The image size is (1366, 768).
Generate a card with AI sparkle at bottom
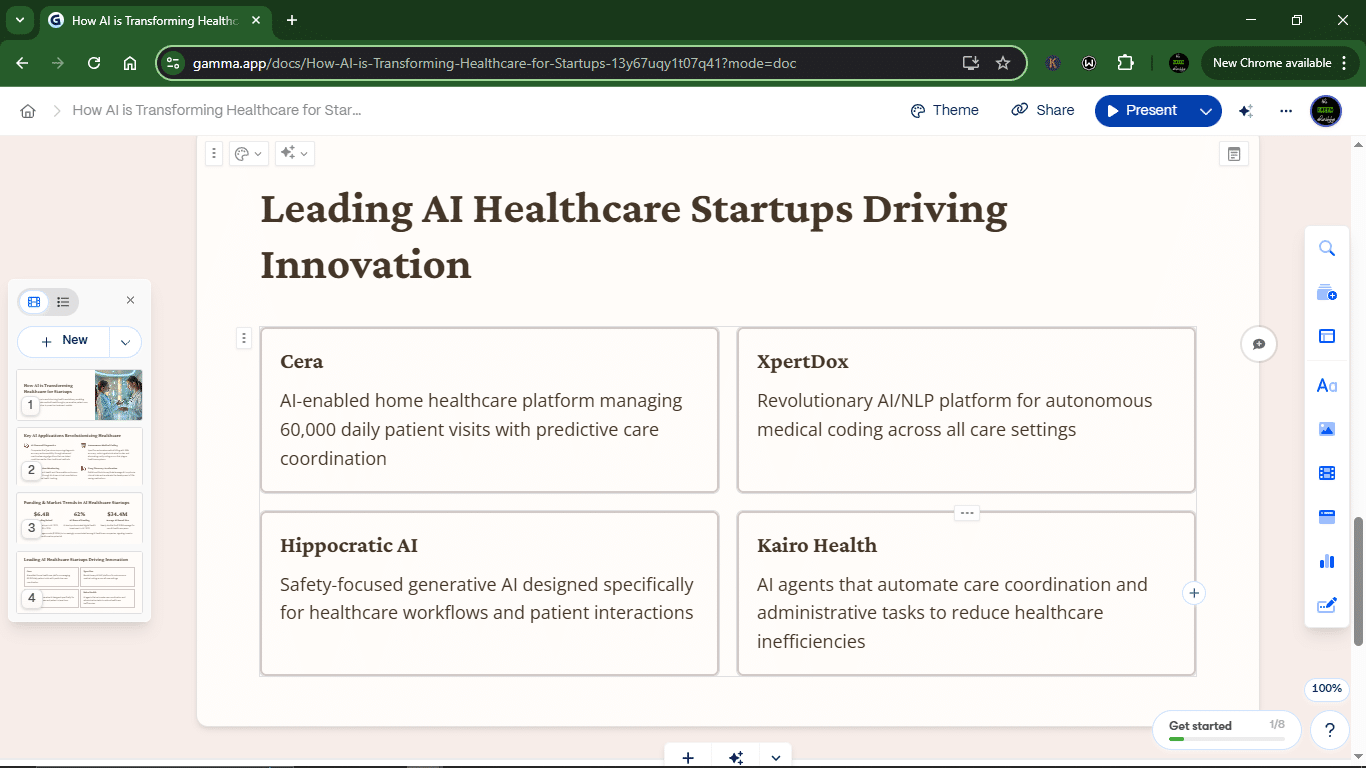coord(736,757)
